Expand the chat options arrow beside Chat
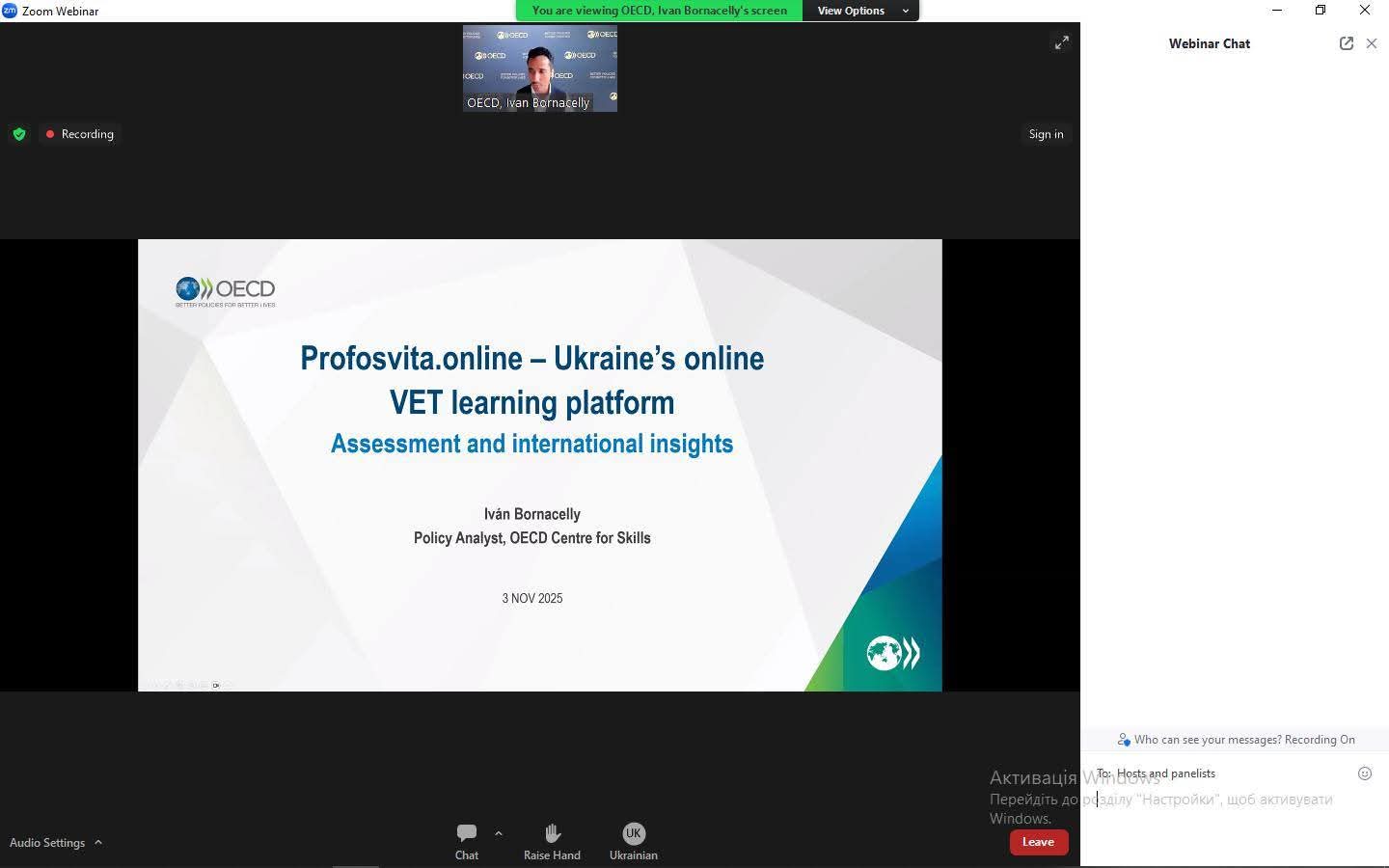This screenshot has width=1389, height=868. click(x=499, y=833)
